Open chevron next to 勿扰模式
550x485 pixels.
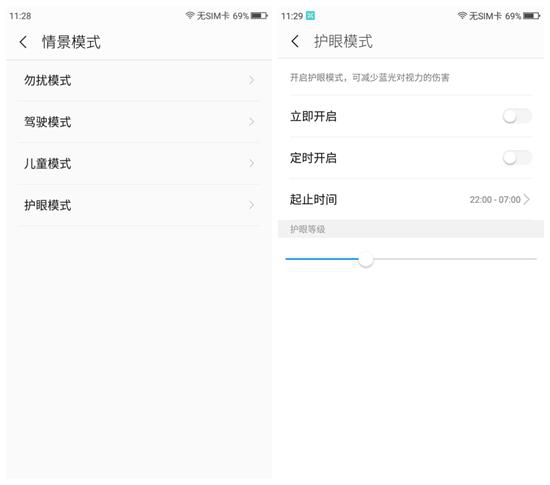251,80
